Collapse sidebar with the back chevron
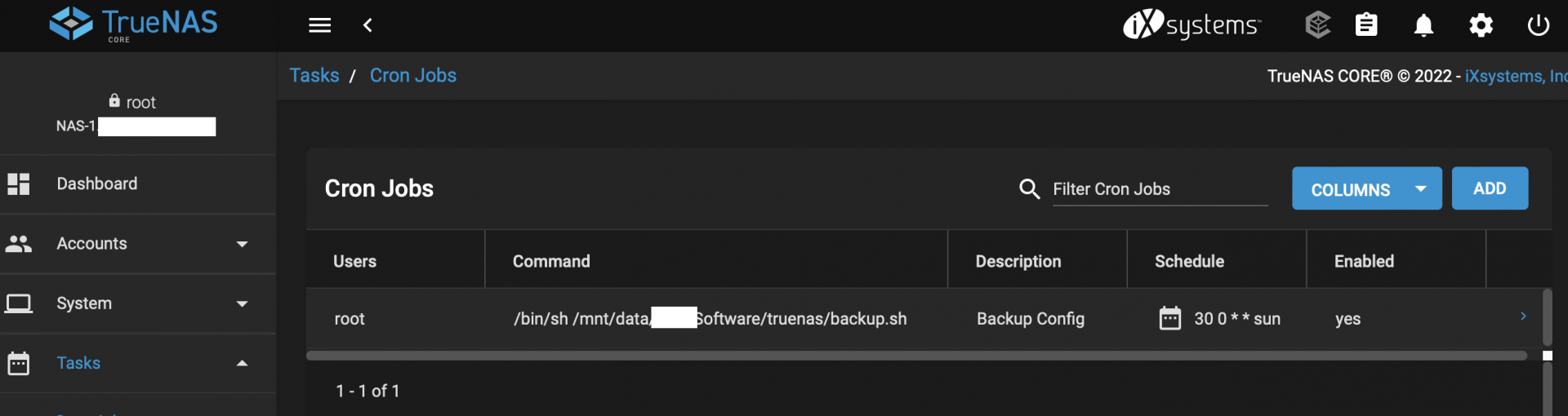The image size is (1568, 416). pos(367,25)
